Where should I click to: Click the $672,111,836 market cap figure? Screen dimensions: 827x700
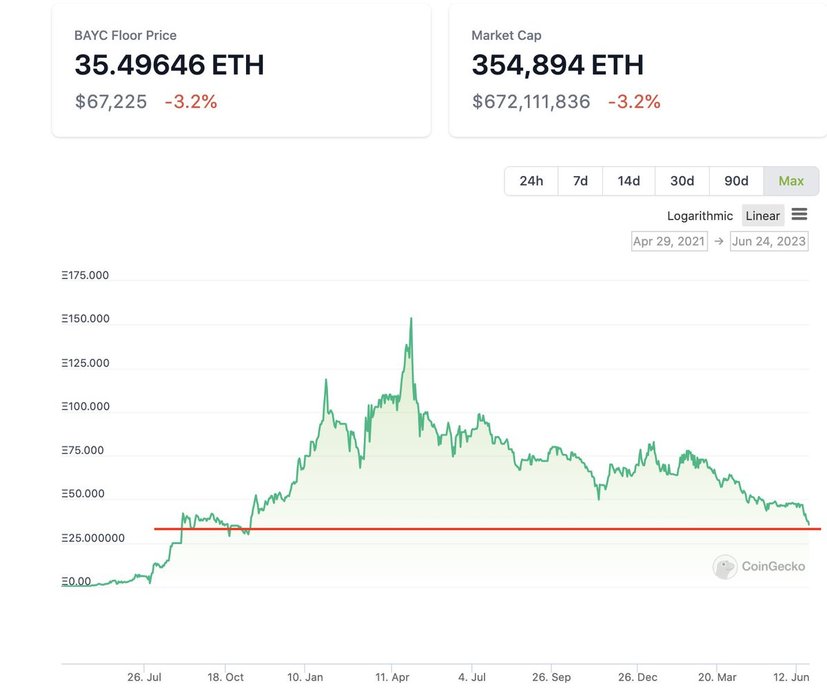click(x=530, y=102)
